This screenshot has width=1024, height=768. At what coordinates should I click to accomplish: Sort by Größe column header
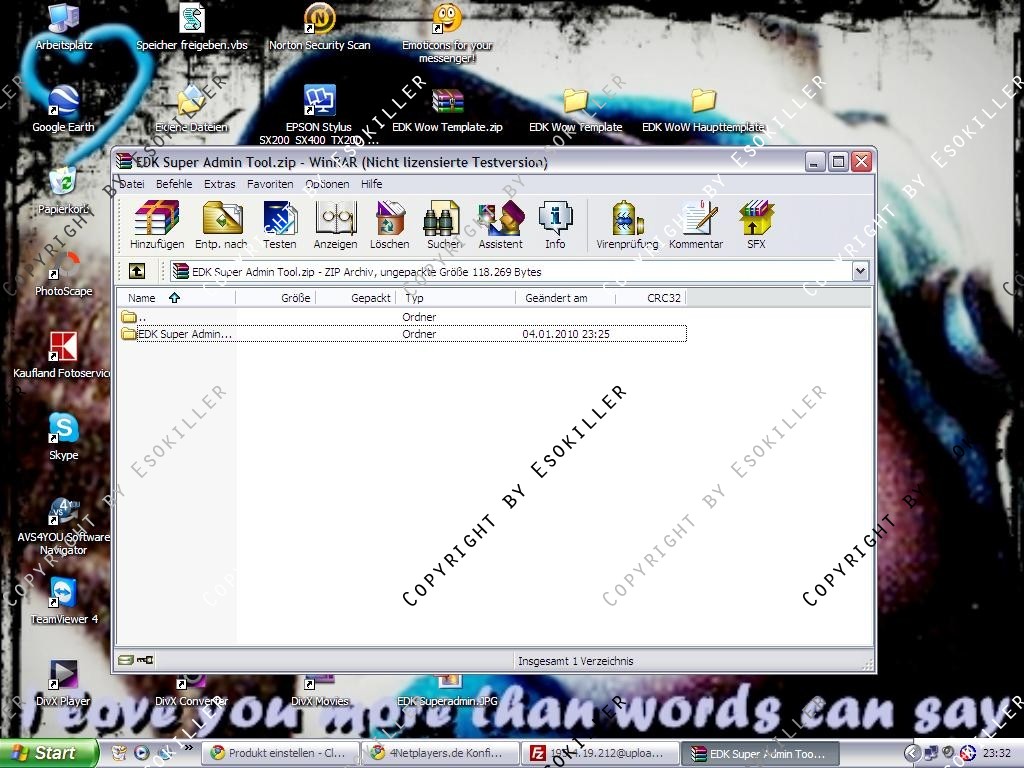[275, 298]
